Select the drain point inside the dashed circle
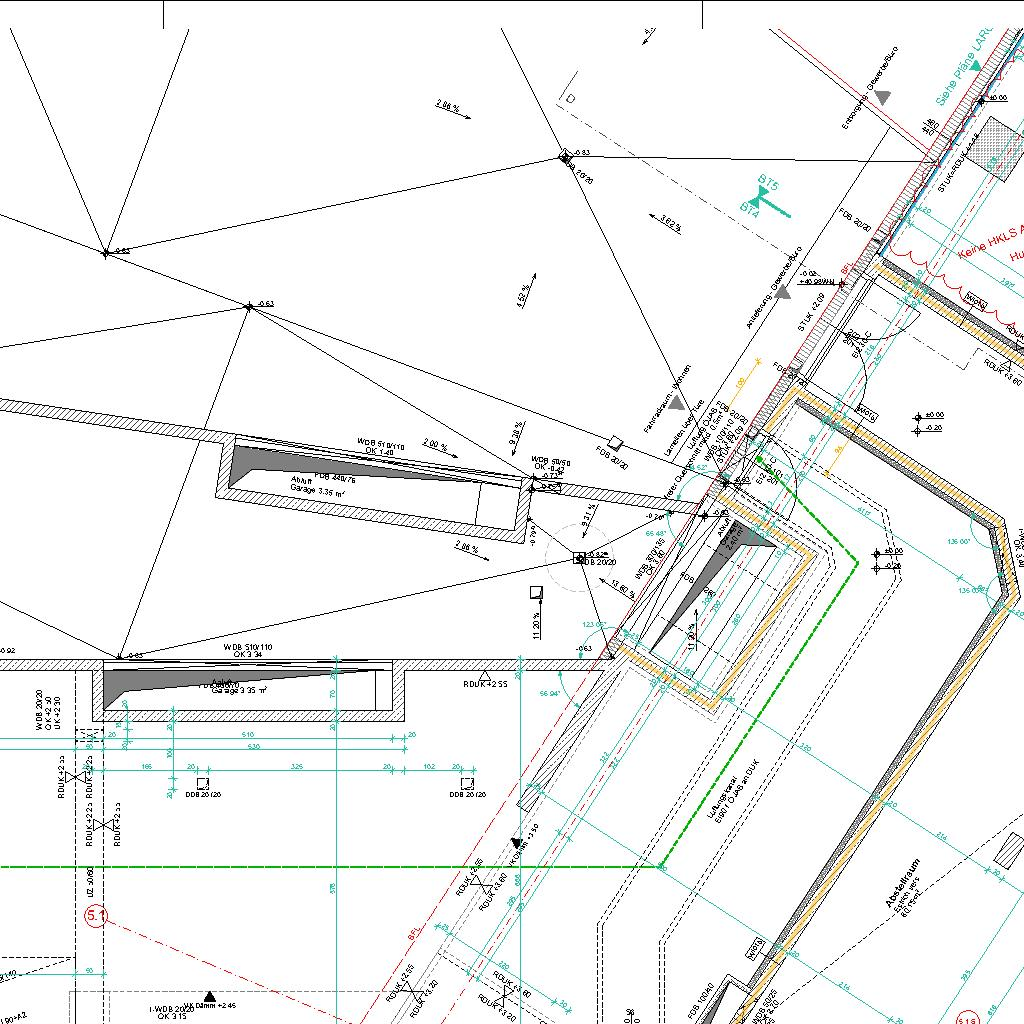The height and width of the screenshot is (1024, 1024). pyautogui.click(x=579, y=557)
